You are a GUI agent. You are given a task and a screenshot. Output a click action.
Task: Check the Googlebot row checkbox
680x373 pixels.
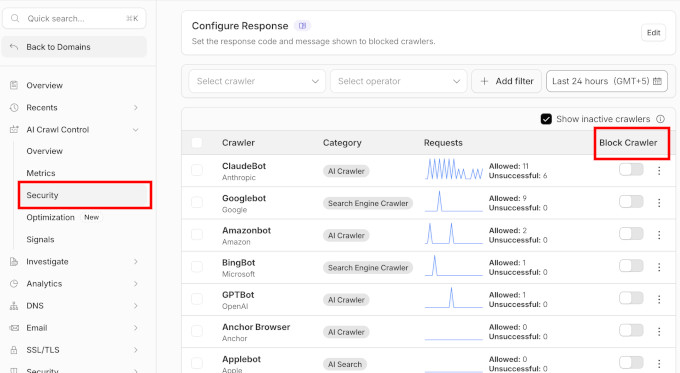[196, 202]
